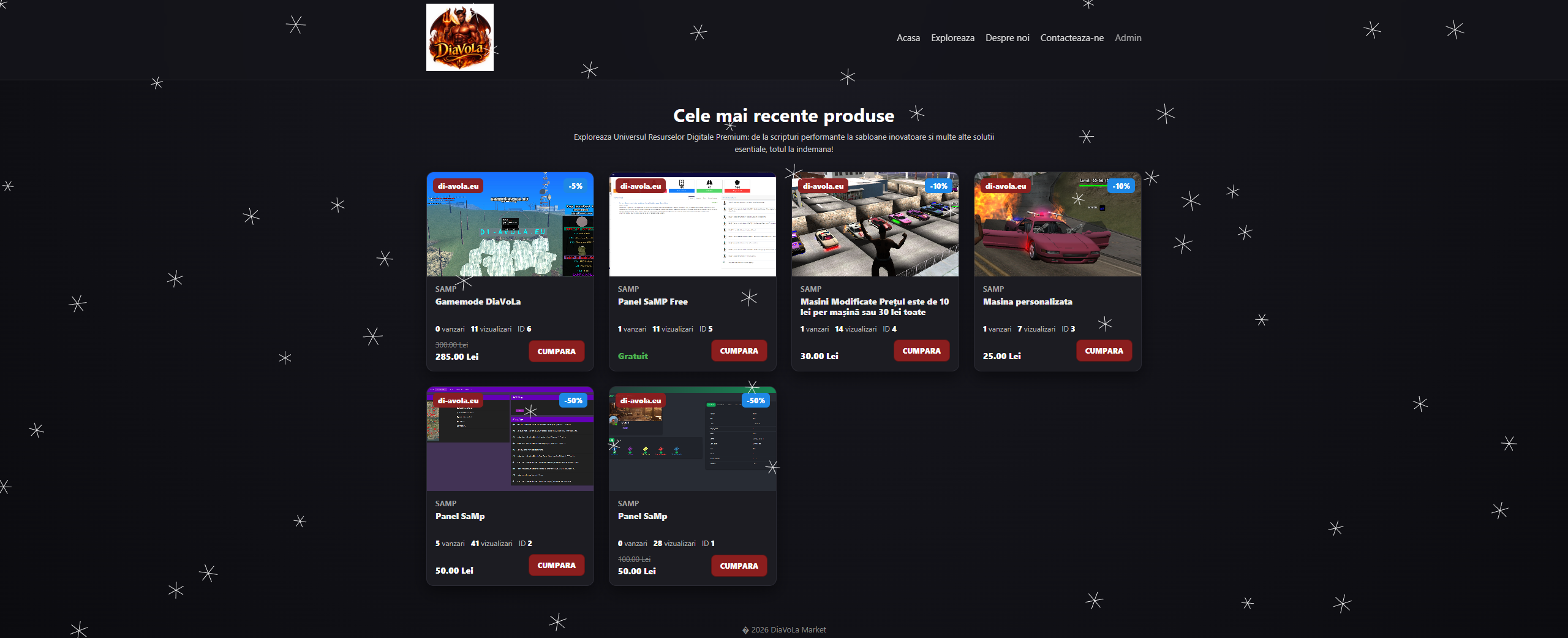The height and width of the screenshot is (638, 1568).
Task: Open the Despre noi page
Action: tap(1007, 38)
